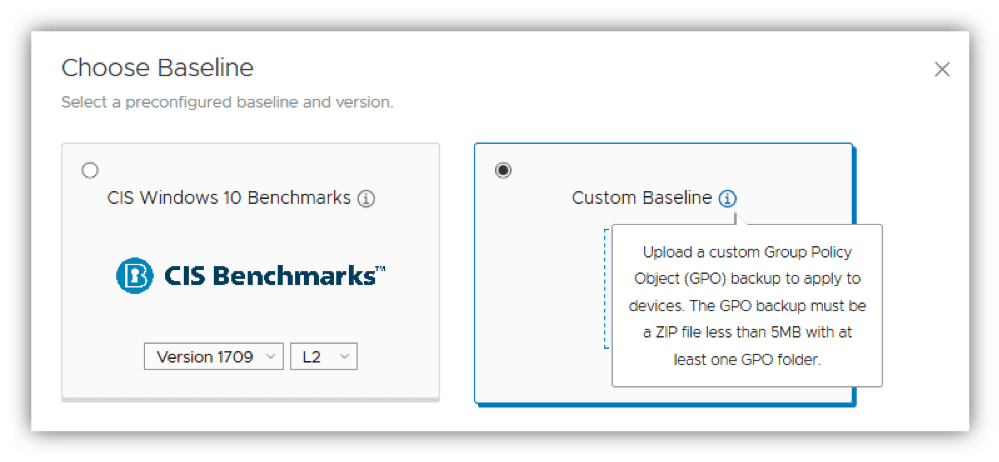Click the info icon beside Custom Baseline
This screenshot has height=462, width=999.
[727, 199]
